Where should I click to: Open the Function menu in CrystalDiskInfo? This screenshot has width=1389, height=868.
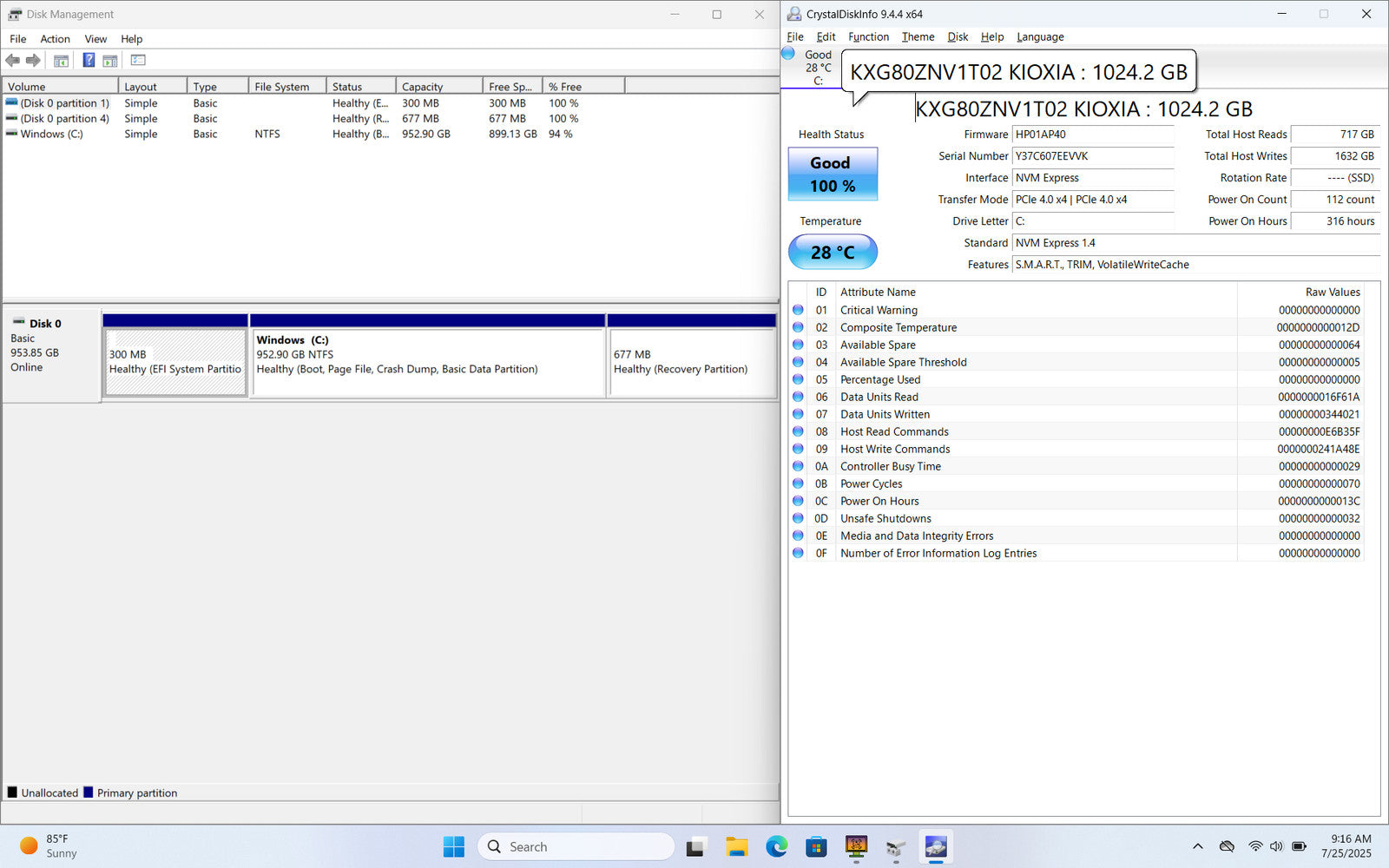pyautogui.click(x=868, y=37)
